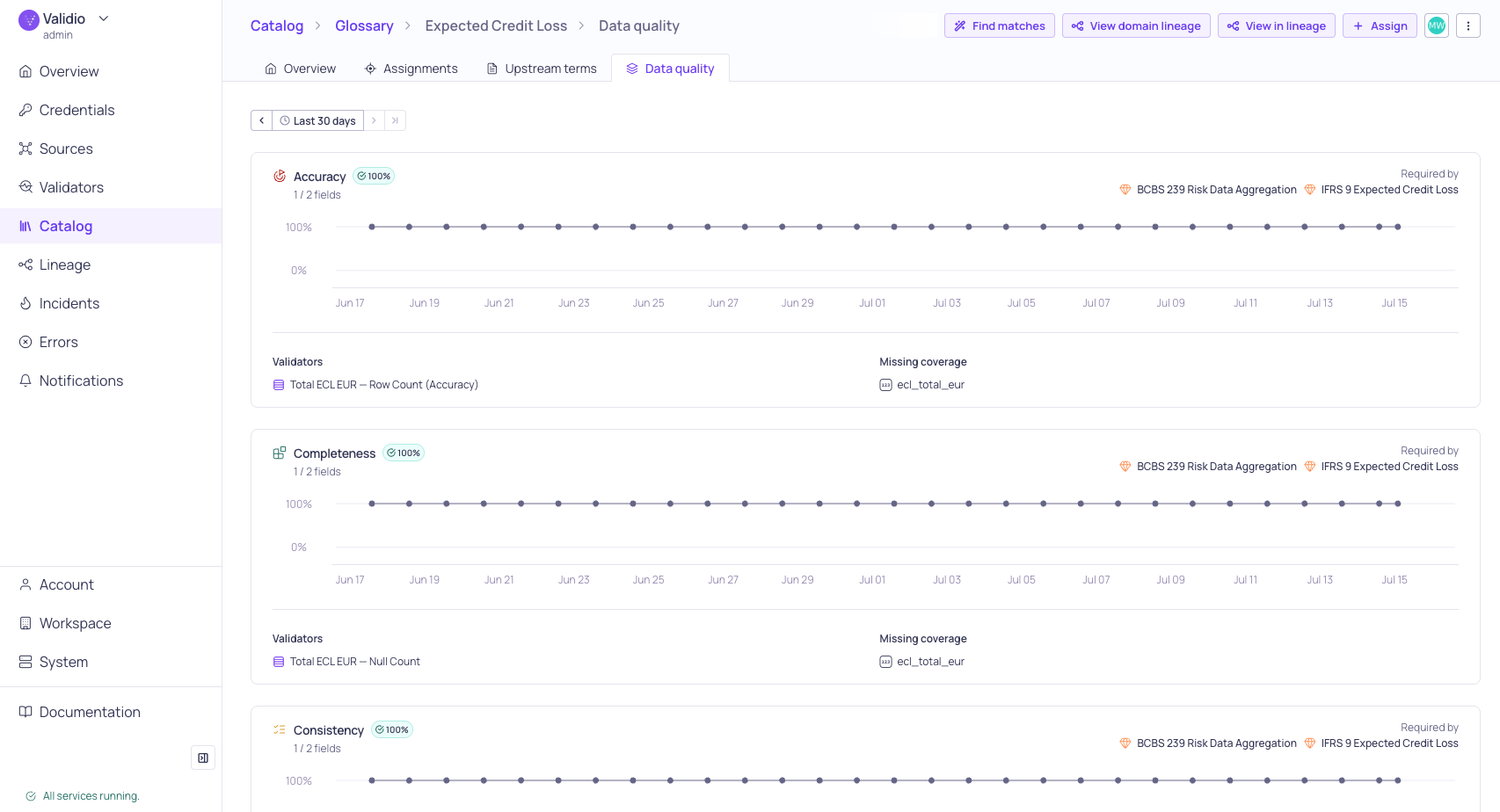1500x812 pixels.
Task: Click the Consistency dimension icon
Action: pos(280,729)
